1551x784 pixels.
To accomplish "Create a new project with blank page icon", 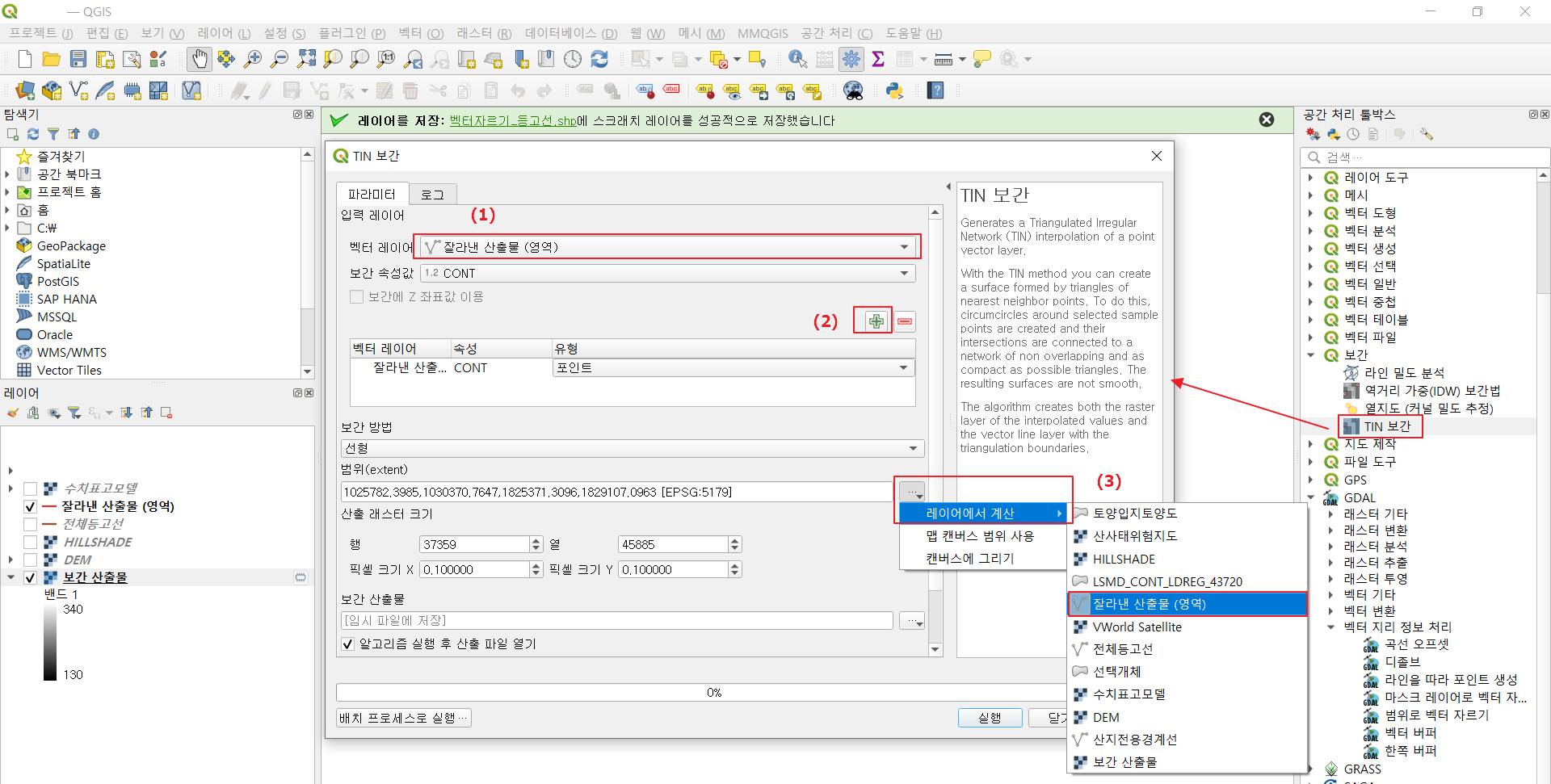I will 25,59.
